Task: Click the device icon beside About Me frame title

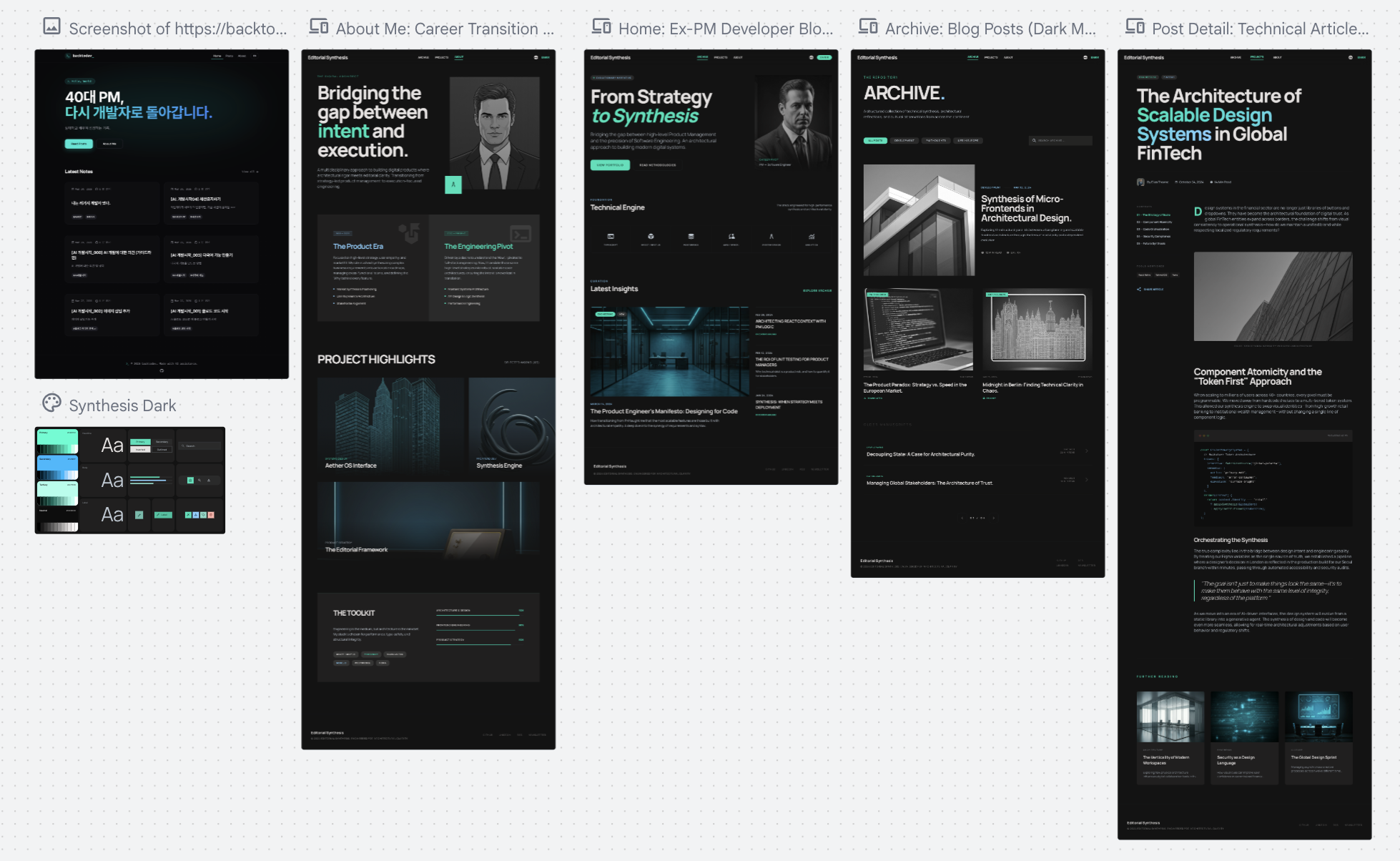Action: [319, 26]
